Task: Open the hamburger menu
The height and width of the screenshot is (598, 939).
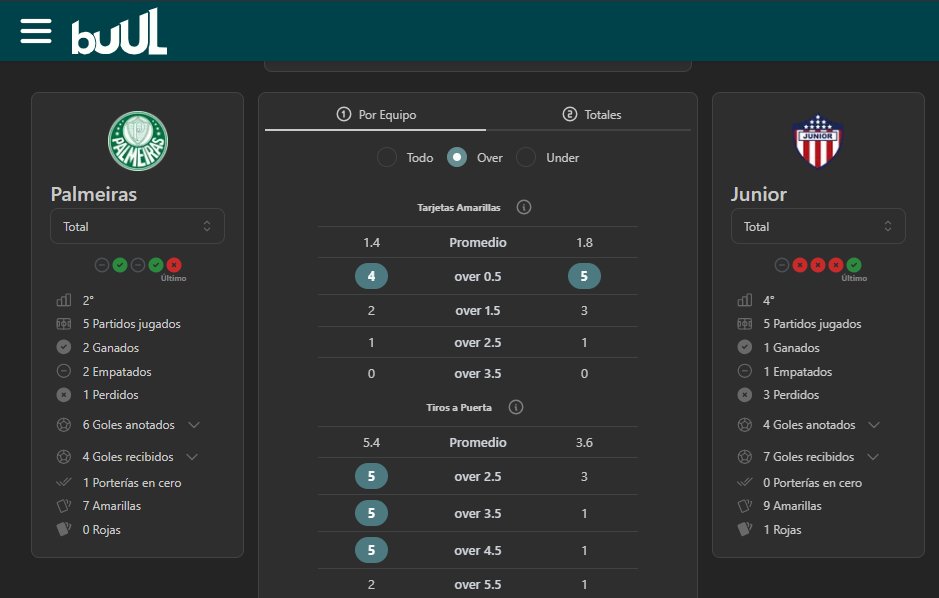Action: click(x=36, y=31)
